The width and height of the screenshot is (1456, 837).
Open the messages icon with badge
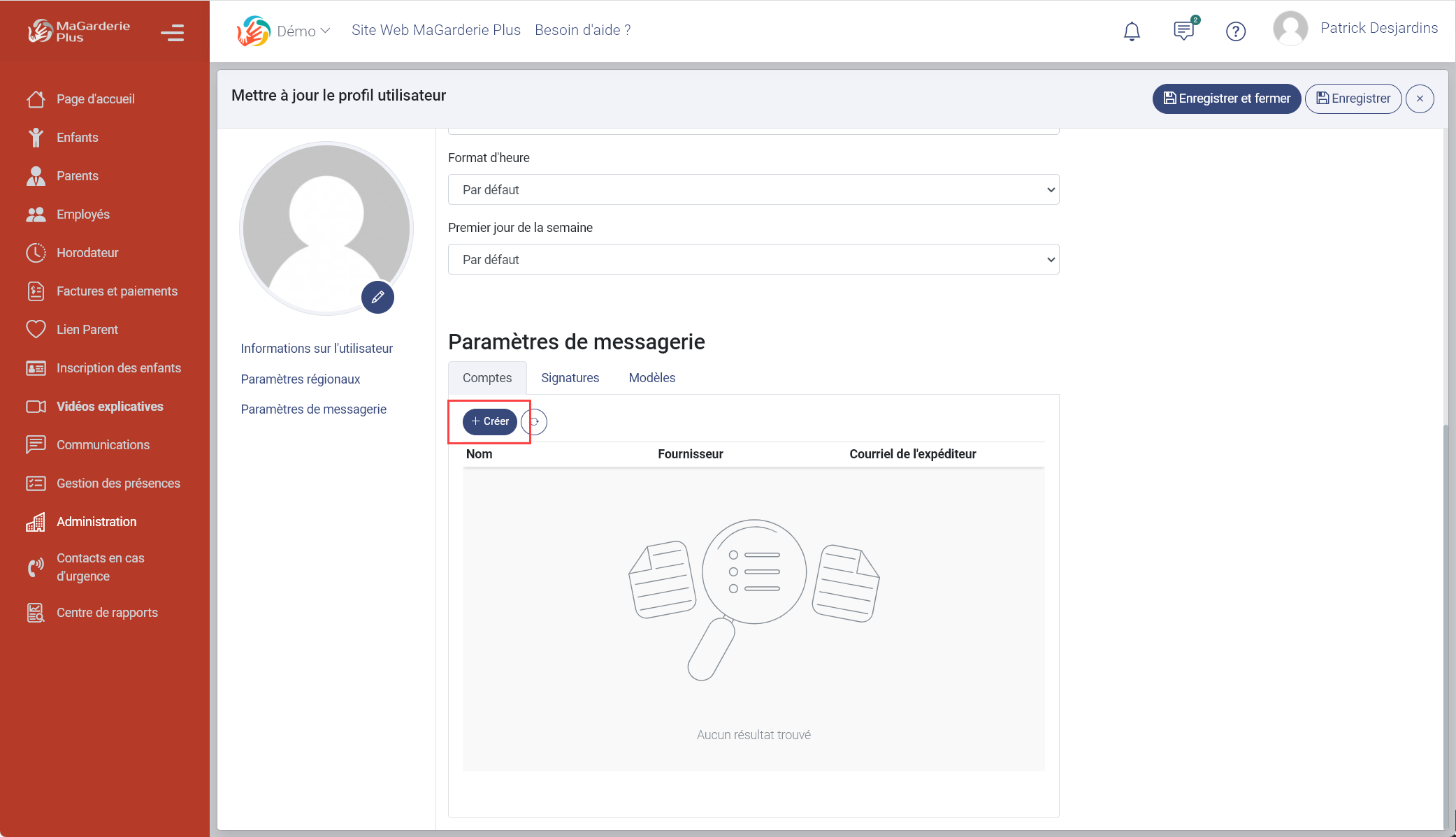click(x=1183, y=31)
